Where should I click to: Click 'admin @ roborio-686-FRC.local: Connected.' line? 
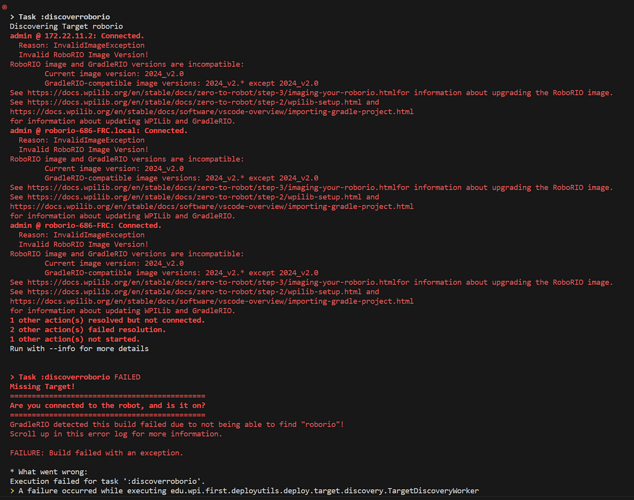click(x=99, y=131)
